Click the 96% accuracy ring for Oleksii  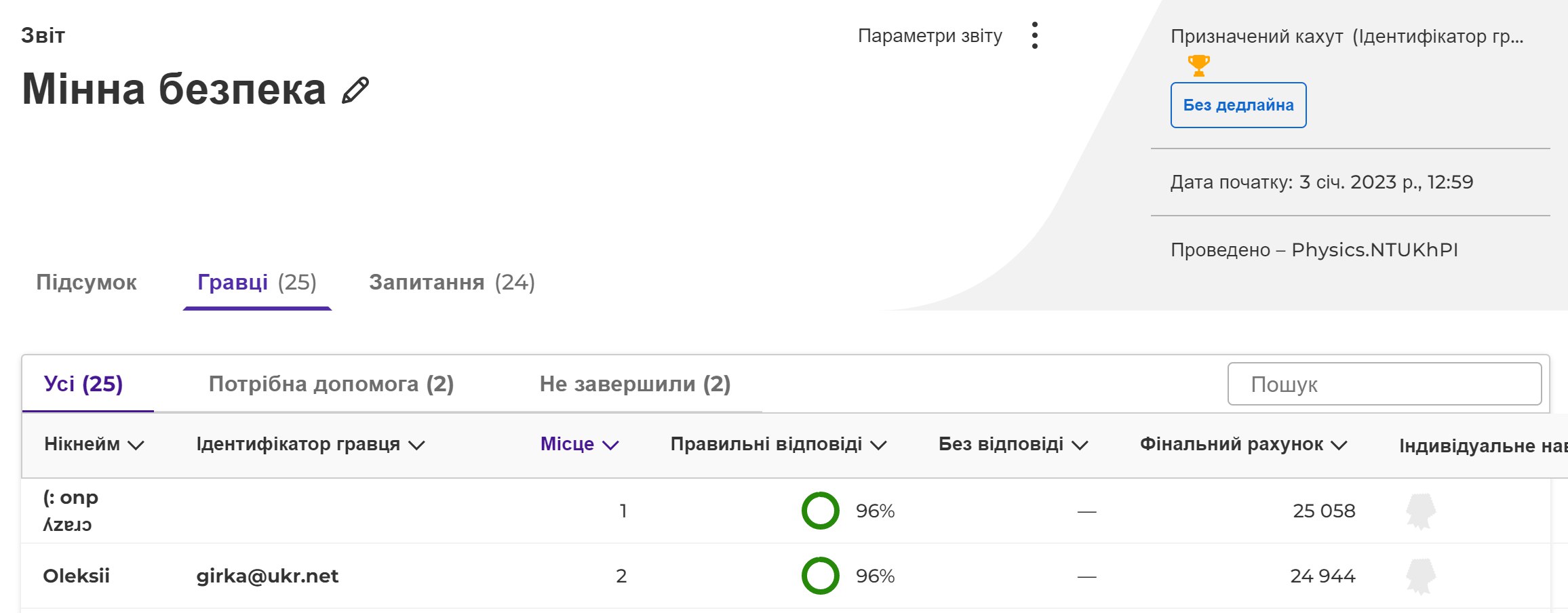(x=820, y=576)
